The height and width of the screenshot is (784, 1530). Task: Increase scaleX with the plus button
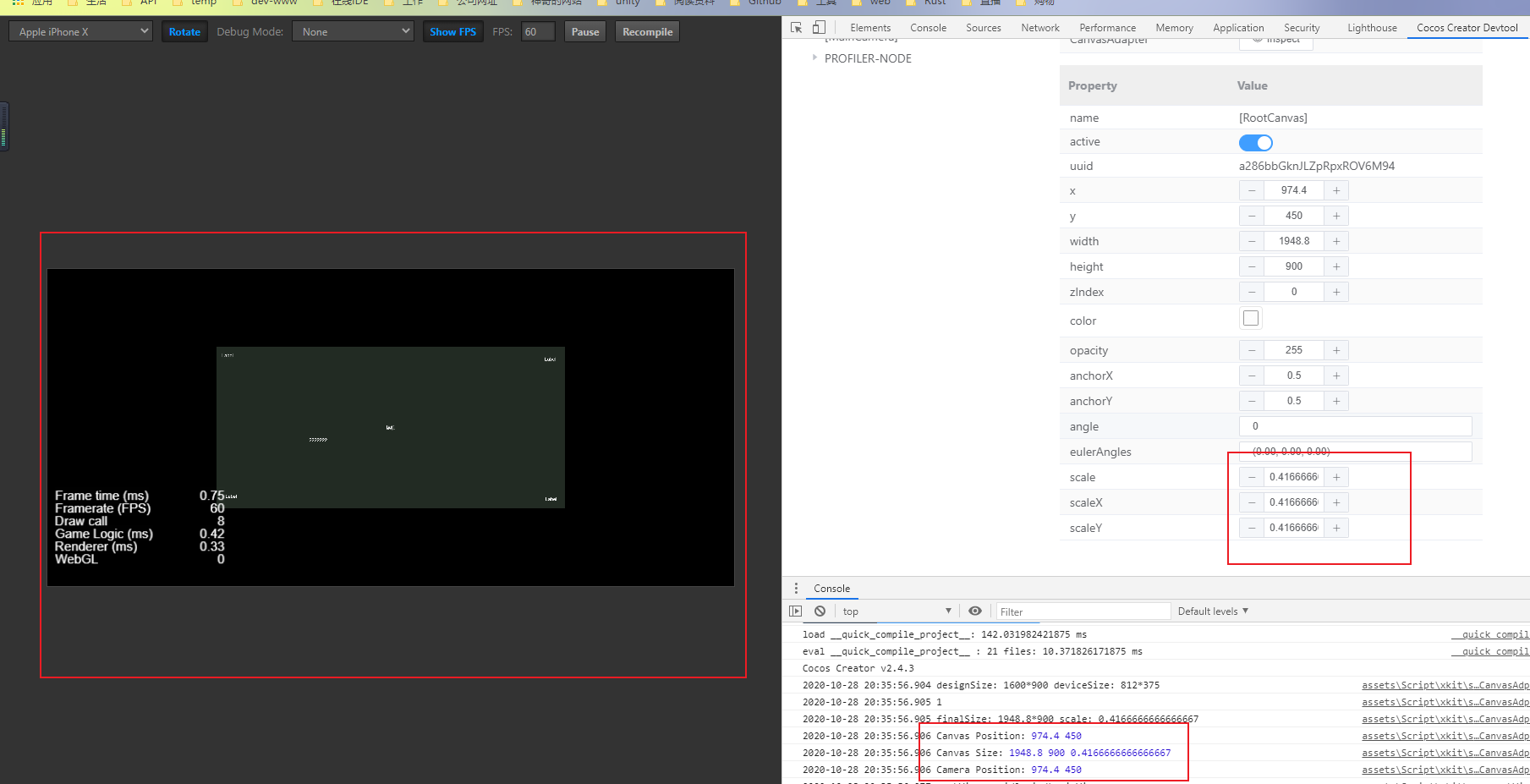(1336, 502)
